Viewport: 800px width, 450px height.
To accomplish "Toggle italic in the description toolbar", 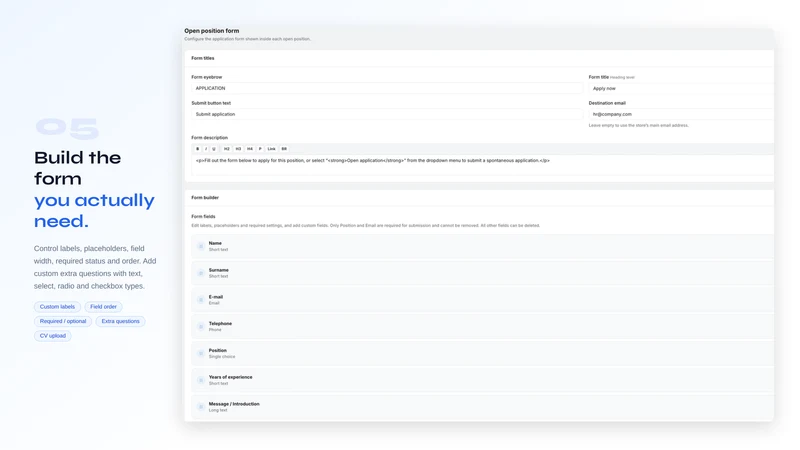I will [x=206, y=149].
